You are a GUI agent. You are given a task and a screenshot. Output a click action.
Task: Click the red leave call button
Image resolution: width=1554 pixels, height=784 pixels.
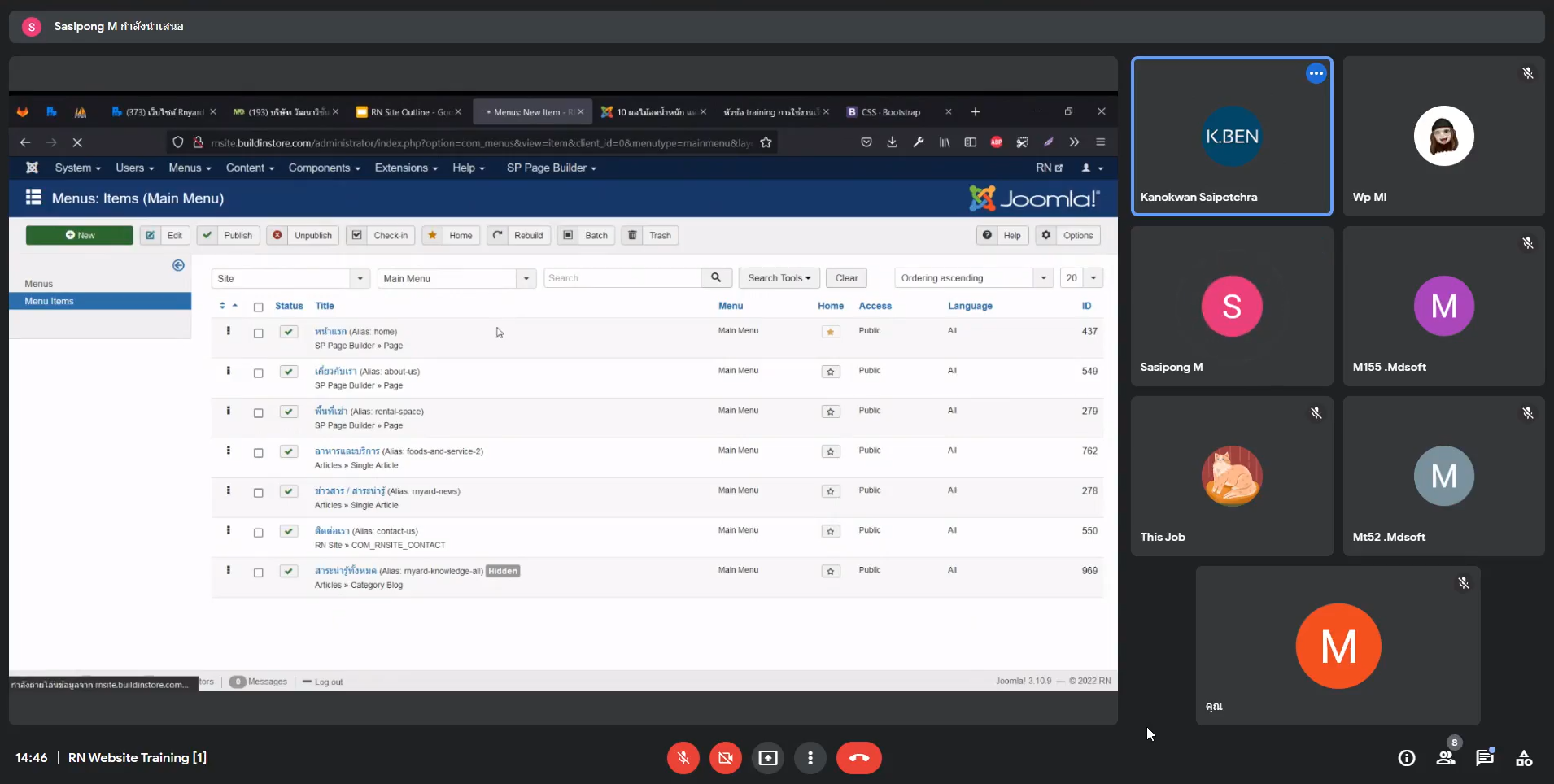pos(858,758)
